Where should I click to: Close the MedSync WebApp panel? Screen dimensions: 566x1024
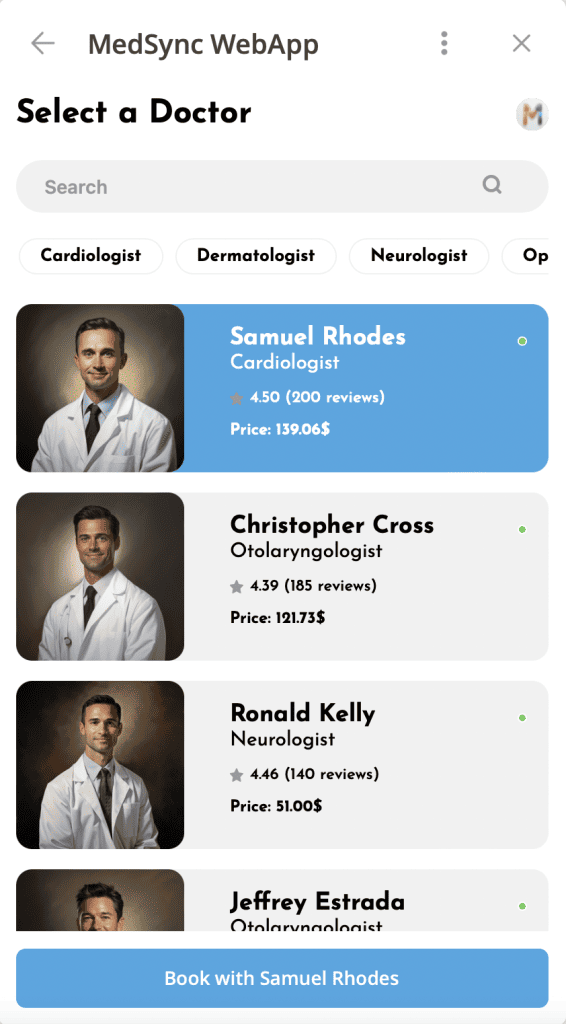coord(521,43)
